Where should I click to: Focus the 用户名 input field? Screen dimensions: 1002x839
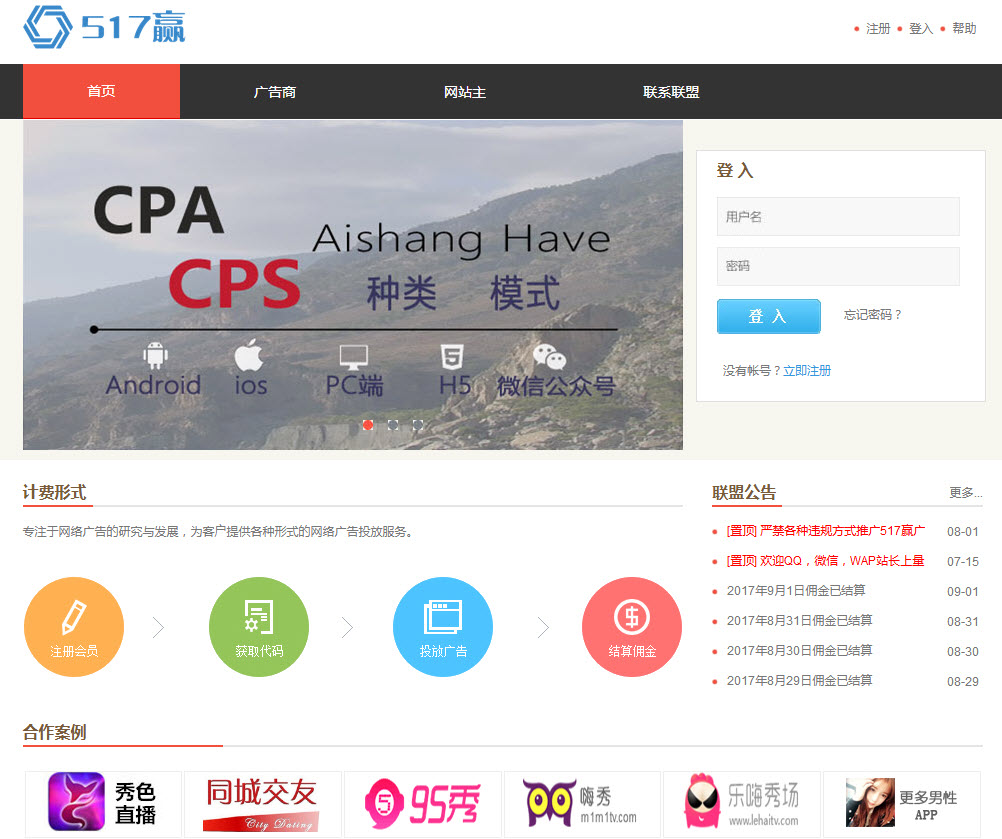[x=838, y=217]
